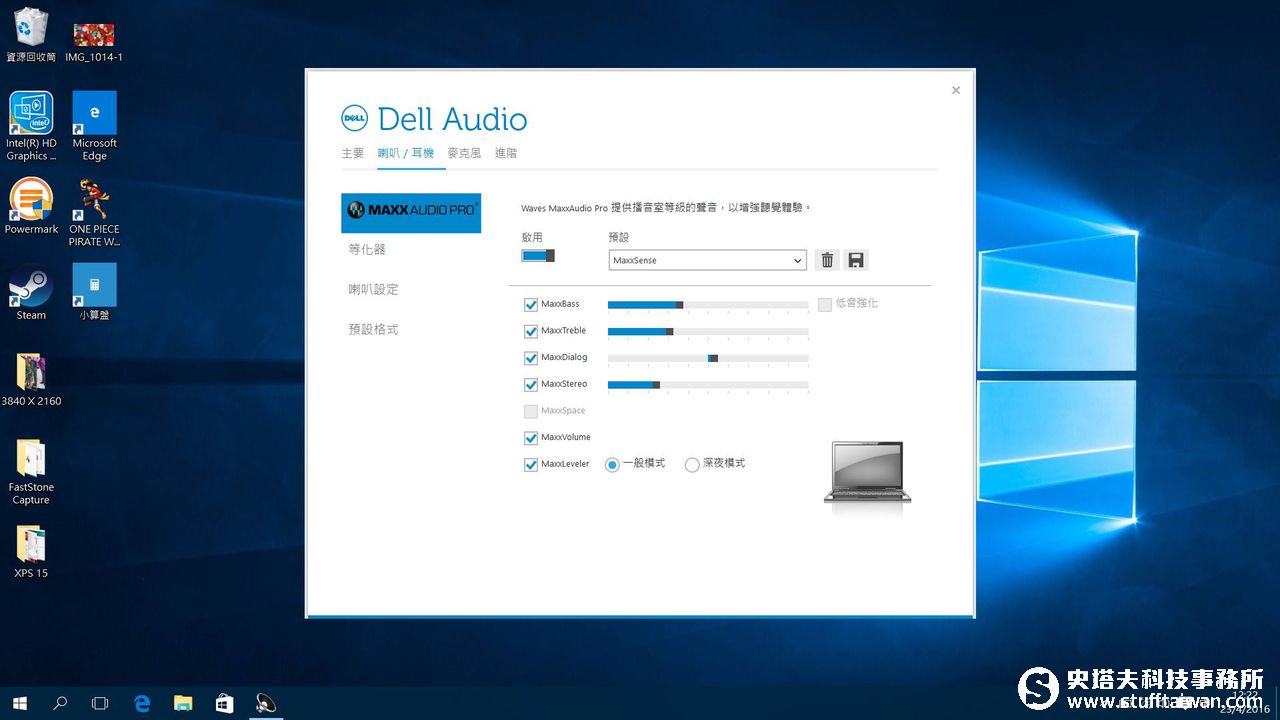The width and height of the screenshot is (1280, 720).
Task: Uncheck the MaxxBass checkbox
Action: pos(531,304)
